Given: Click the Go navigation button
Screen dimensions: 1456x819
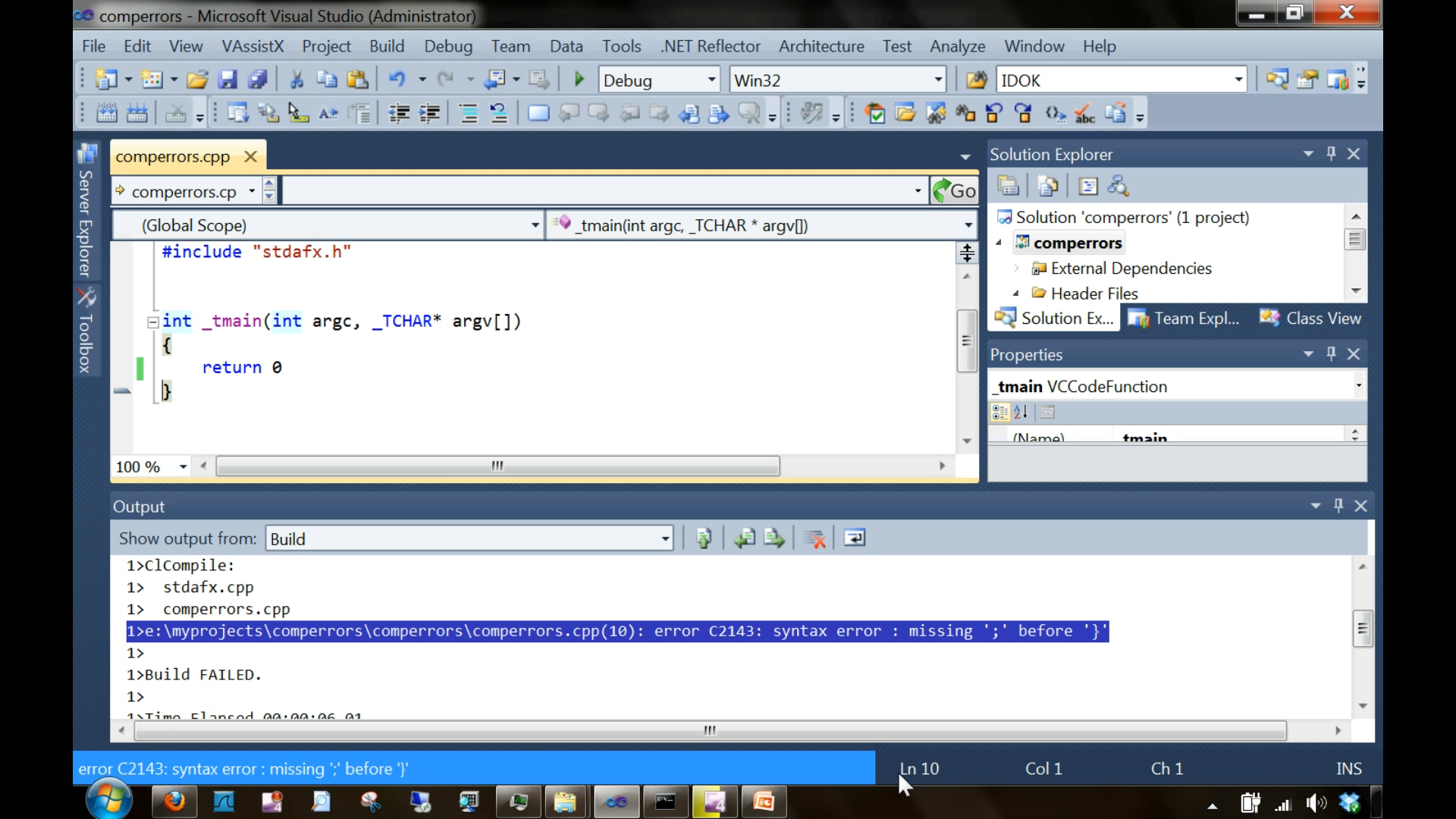Looking at the screenshot, I should (956, 190).
